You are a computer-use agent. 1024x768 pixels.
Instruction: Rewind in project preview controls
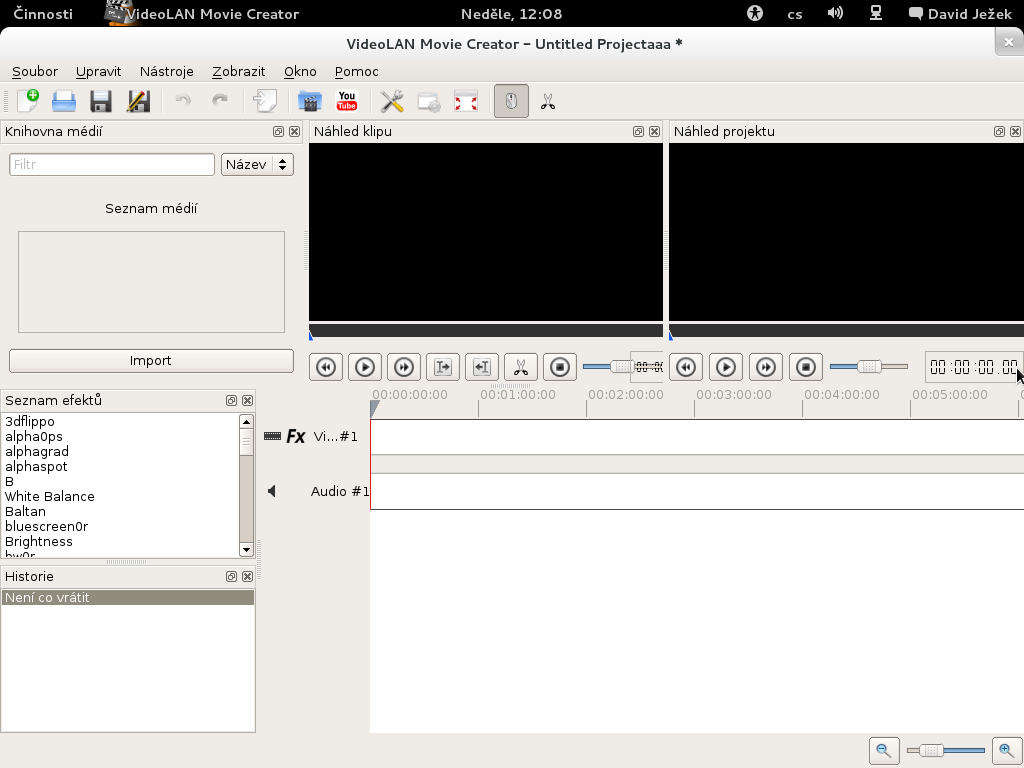686,367
